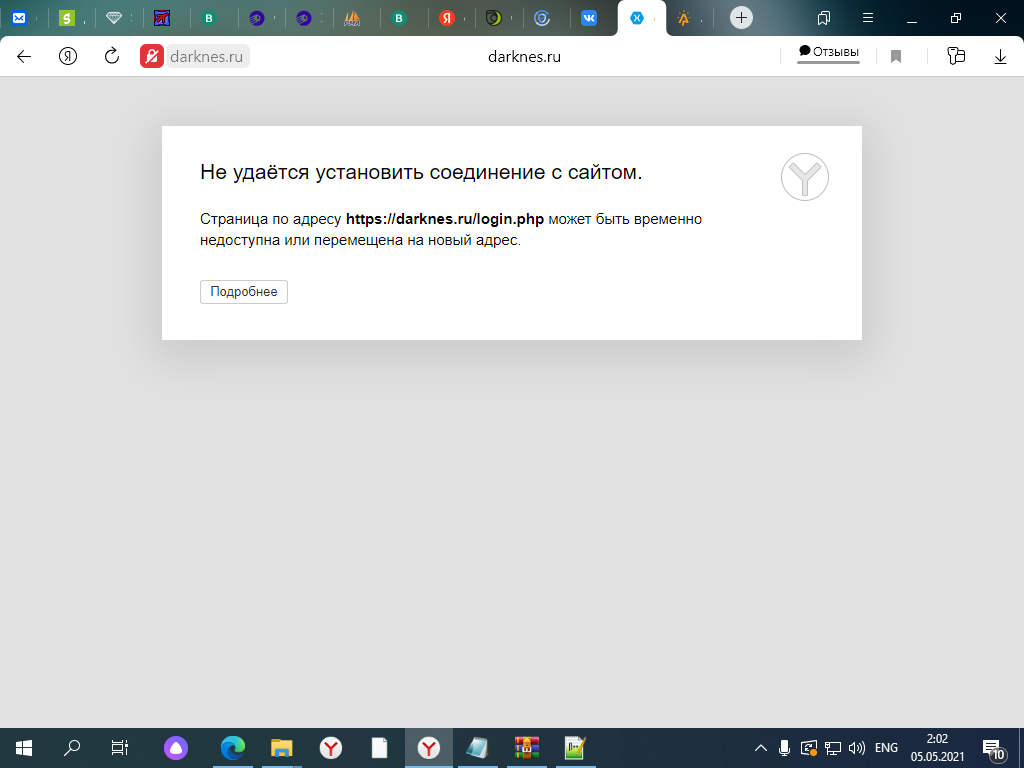Bookmark this page with the bookmark icon
Image resolution: width=1024 pixels, height=768 pixels.
tap(896, 57)
